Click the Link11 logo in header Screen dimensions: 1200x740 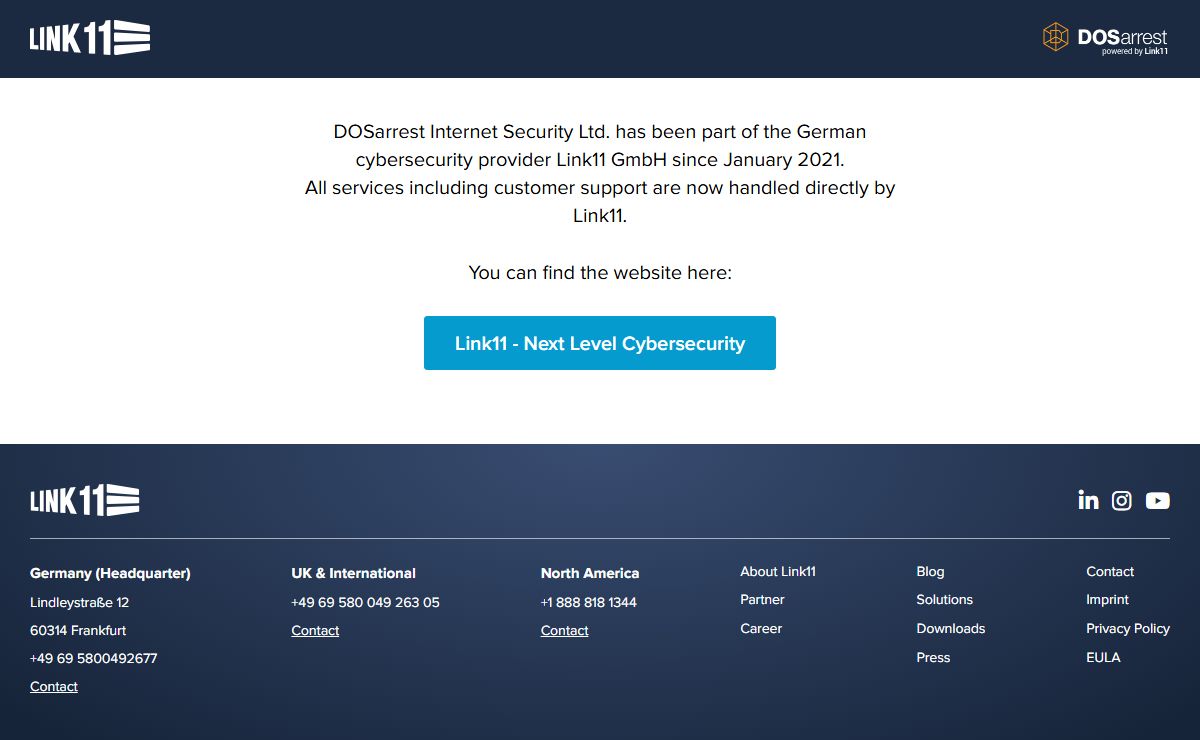[x=90, y=38]
